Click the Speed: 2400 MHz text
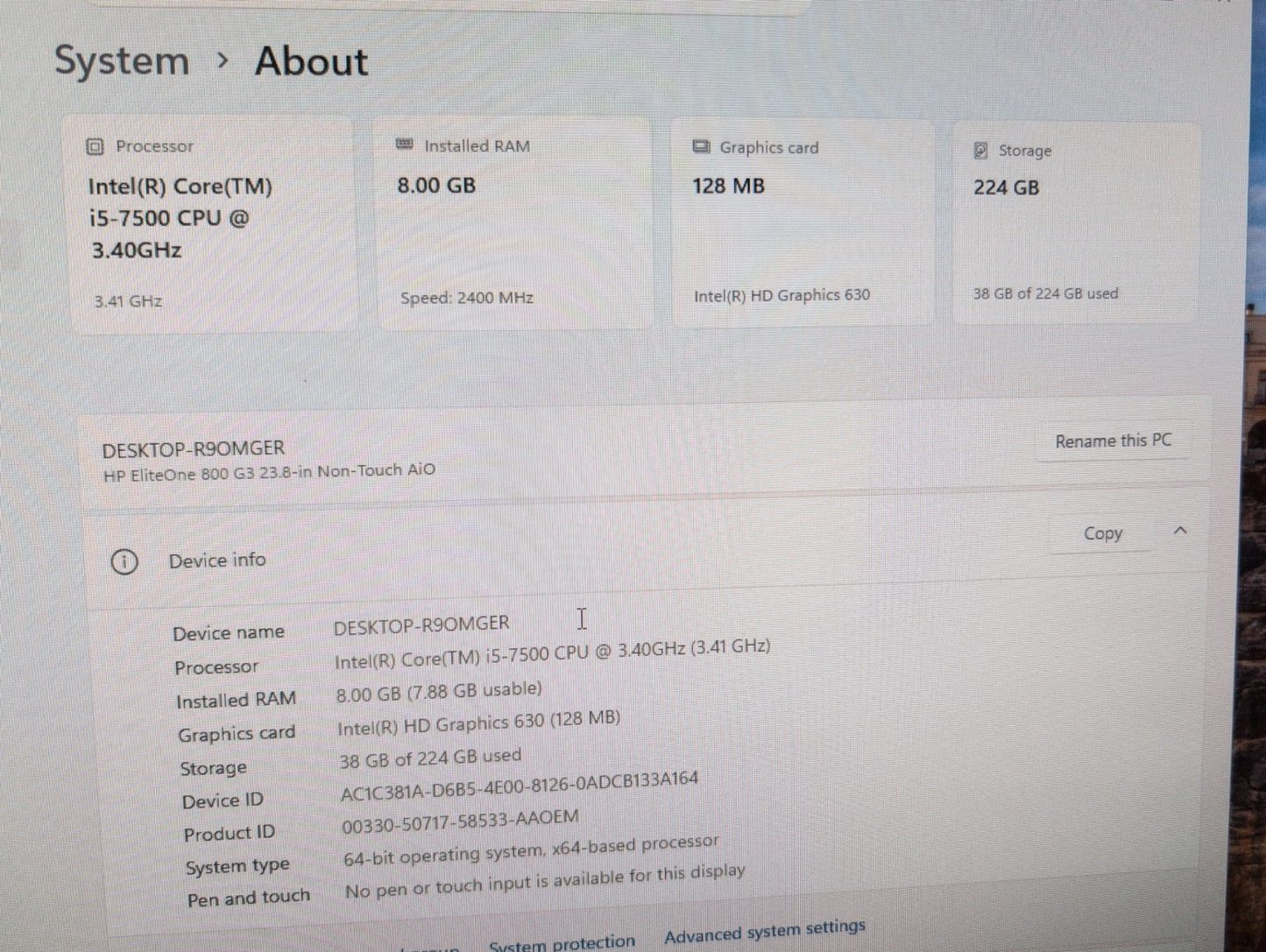Screen dimensions: 1266x952 coord(467,298)
